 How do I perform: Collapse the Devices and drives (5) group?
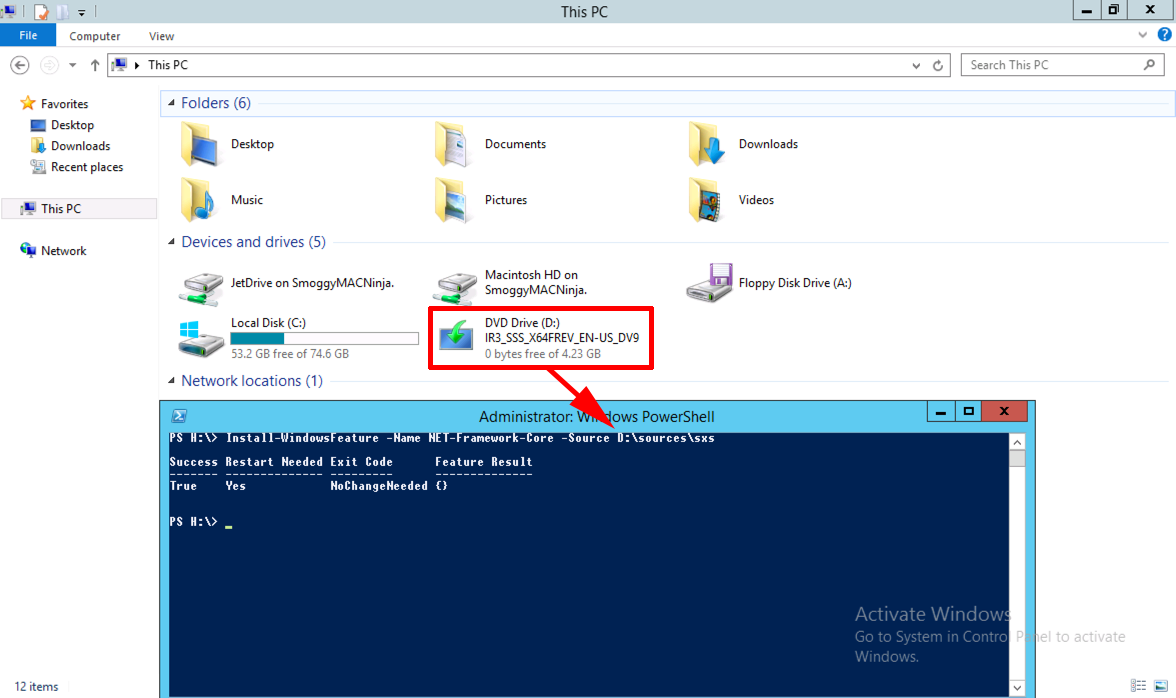pyautogui.click(x=171, y=241)
